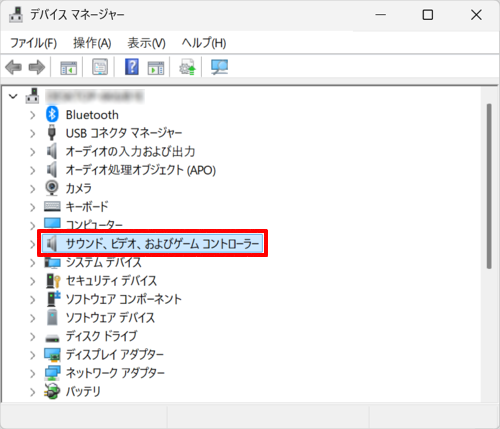This screenshot has height=429, width=500.
Task: Expand the カメラ category
Action: pos(32,189)
